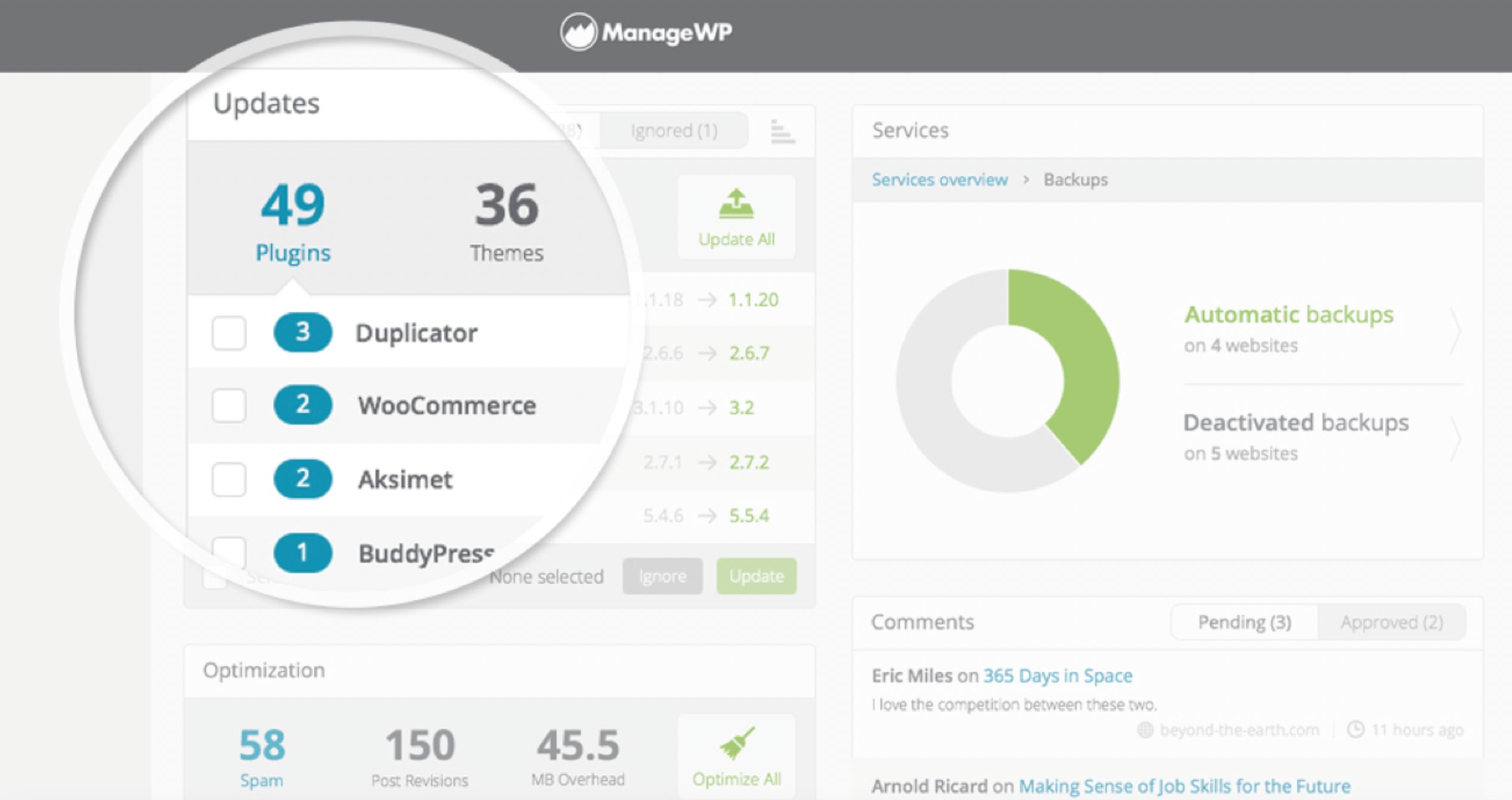Click the 11 hours ago timestamp
Image resolution: width=1512 pixels, height=800 pixels.
pos(1417,730)
